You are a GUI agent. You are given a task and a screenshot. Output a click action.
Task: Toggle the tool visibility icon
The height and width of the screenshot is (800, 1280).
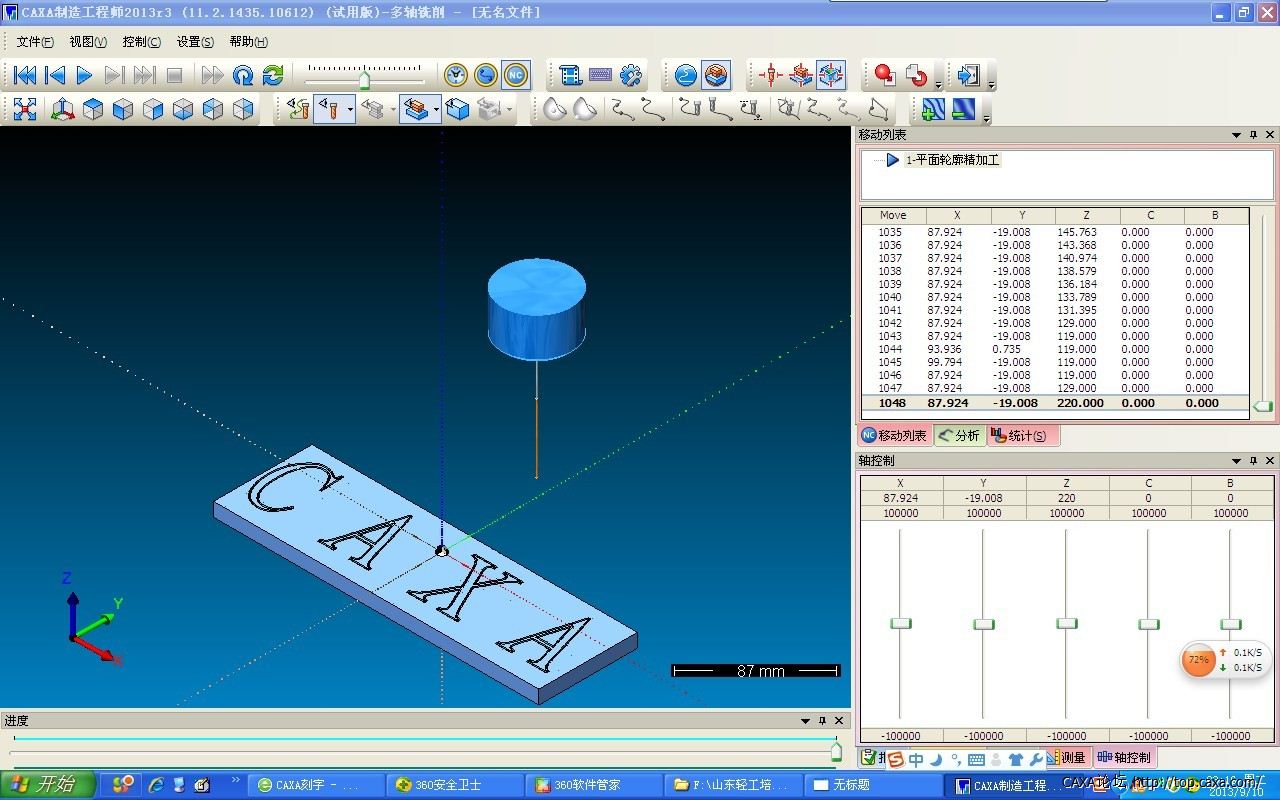pos(328,109)
